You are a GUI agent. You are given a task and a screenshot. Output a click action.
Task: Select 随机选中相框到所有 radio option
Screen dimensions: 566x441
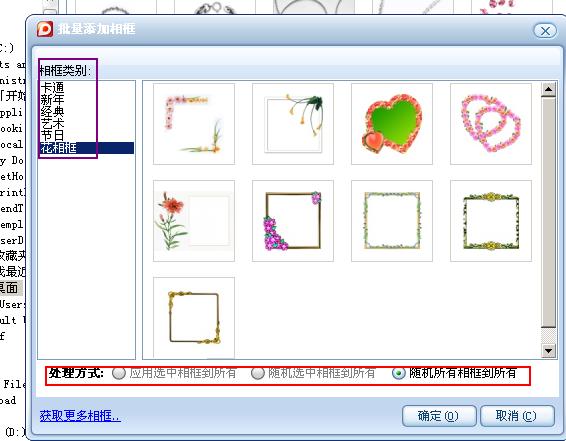(x=257, y=373)
